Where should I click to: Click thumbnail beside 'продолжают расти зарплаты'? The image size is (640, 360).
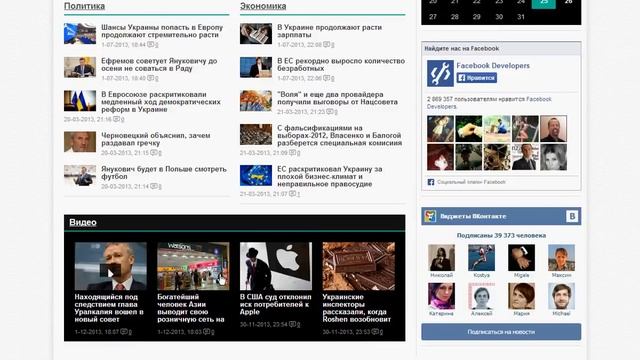click(256, 33)
